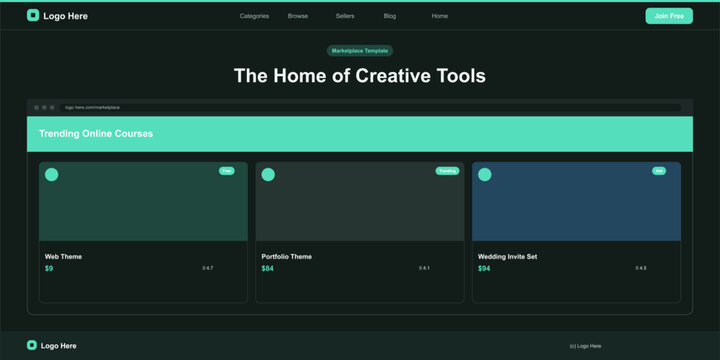Open the Blog nav link

[x=390, y=16]
